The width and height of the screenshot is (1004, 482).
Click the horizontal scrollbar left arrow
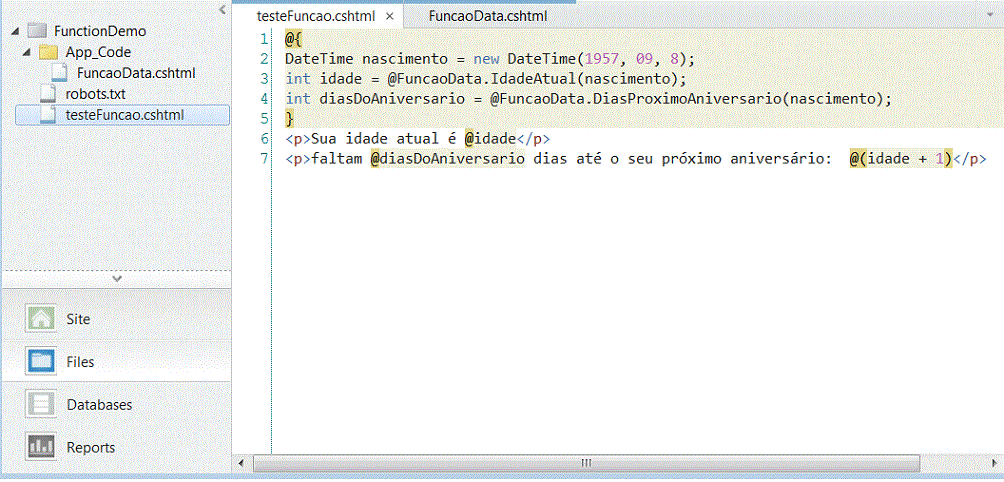click(x=241, y=462)
